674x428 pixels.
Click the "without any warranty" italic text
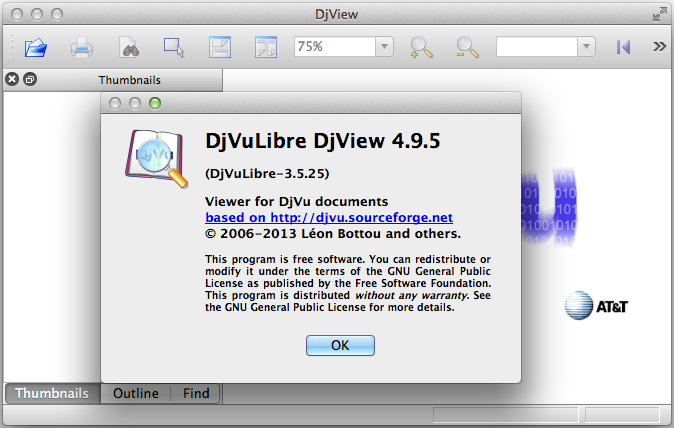point(411,295)
